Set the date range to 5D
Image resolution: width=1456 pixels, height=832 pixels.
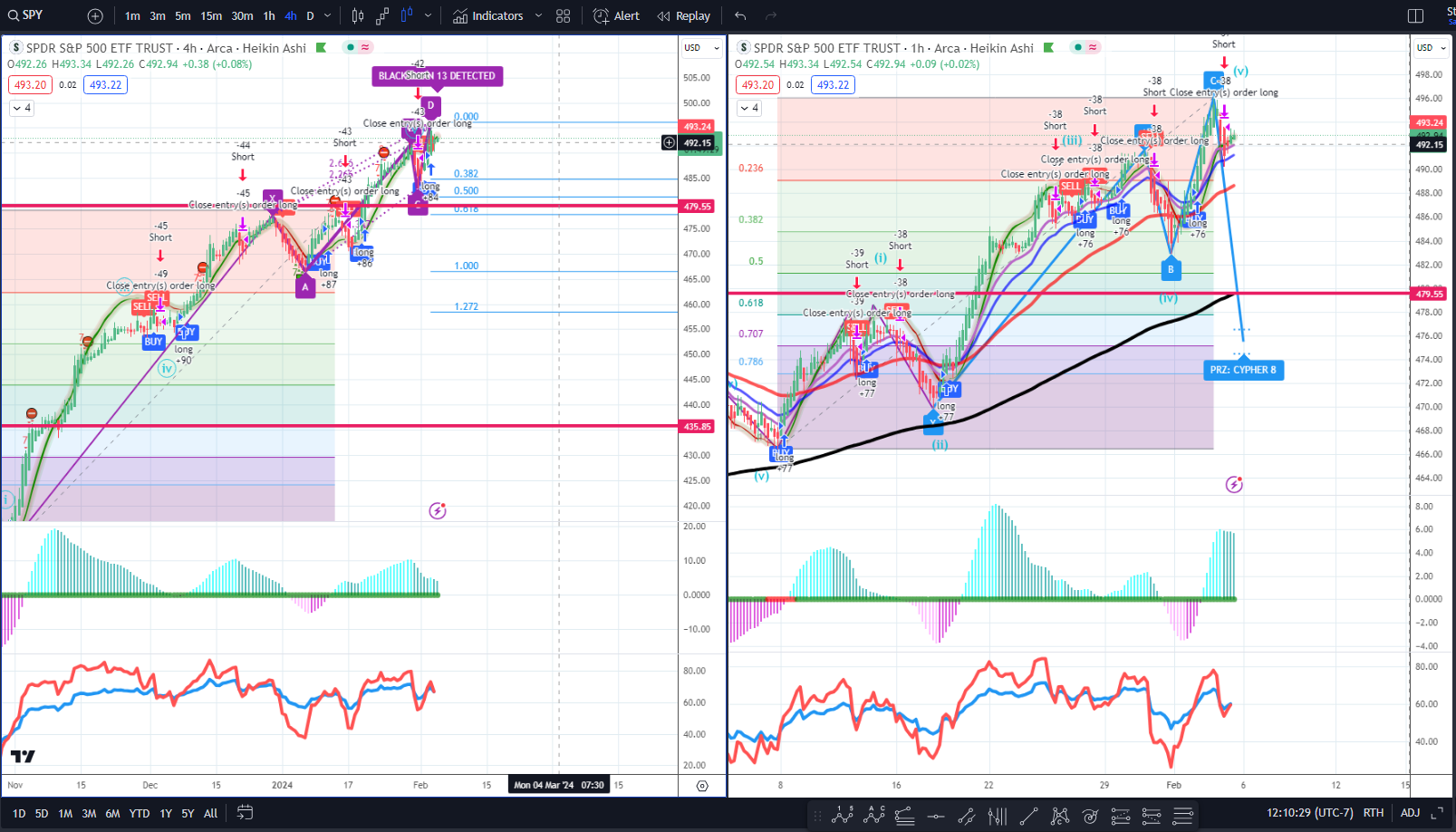click(x=42, y=814)
